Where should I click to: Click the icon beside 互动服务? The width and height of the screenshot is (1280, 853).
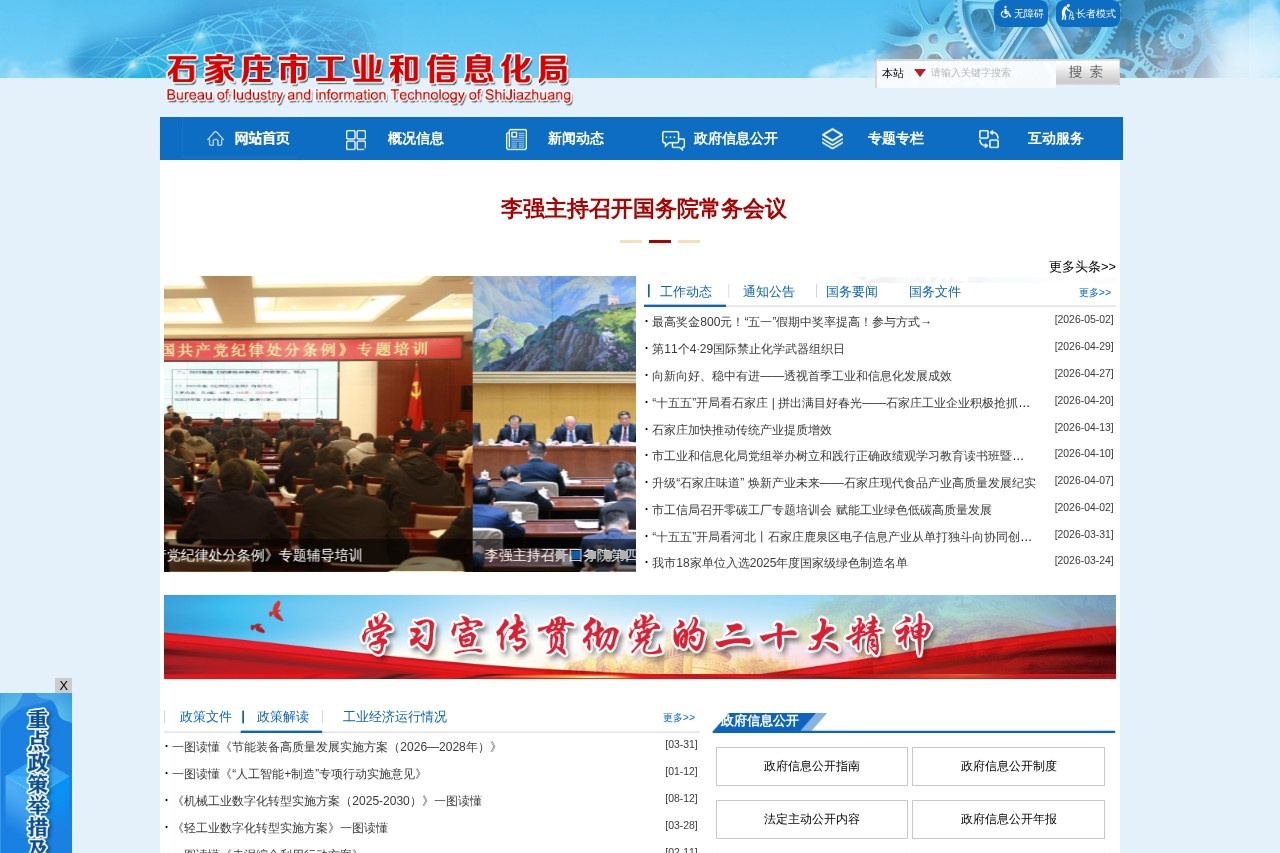click(x=989, y=139)
